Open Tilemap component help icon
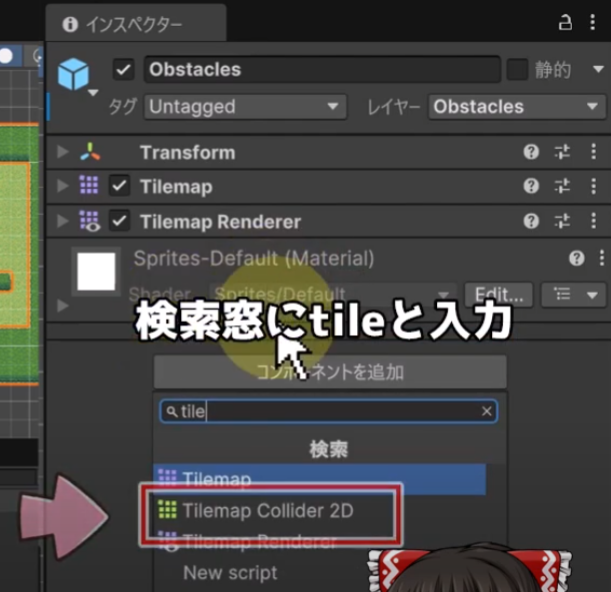Image resolution: width=611 pixels, height=592 pixels. click(531, 186)
